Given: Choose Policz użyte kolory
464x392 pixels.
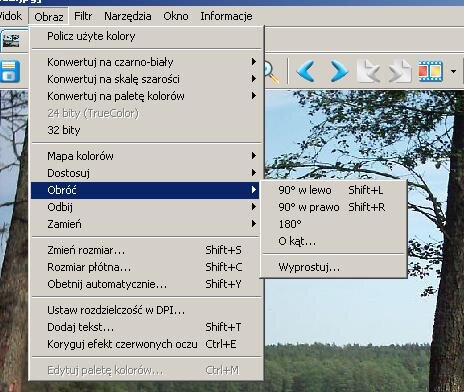Looking at the screenshot, I should pyautogui.click(x=145, y=36).
